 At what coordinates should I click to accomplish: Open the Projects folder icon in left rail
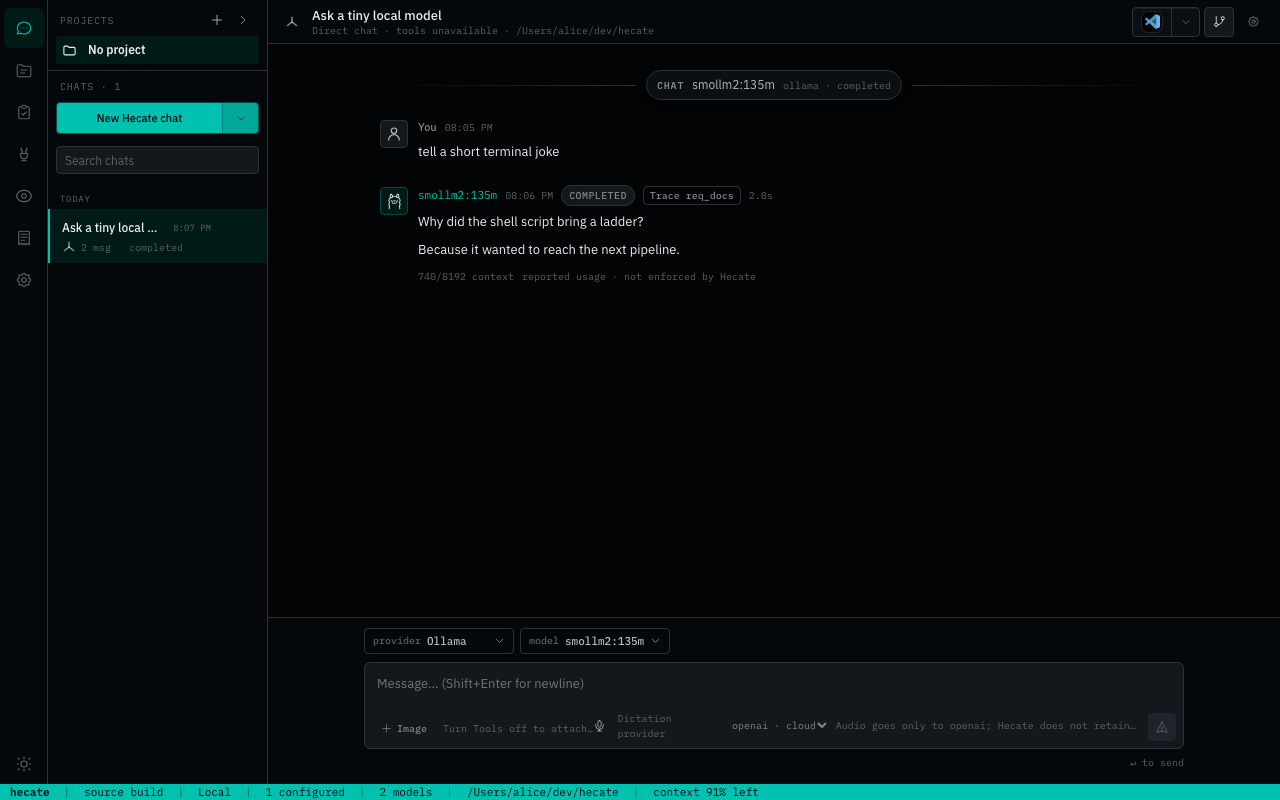[24, 70]
